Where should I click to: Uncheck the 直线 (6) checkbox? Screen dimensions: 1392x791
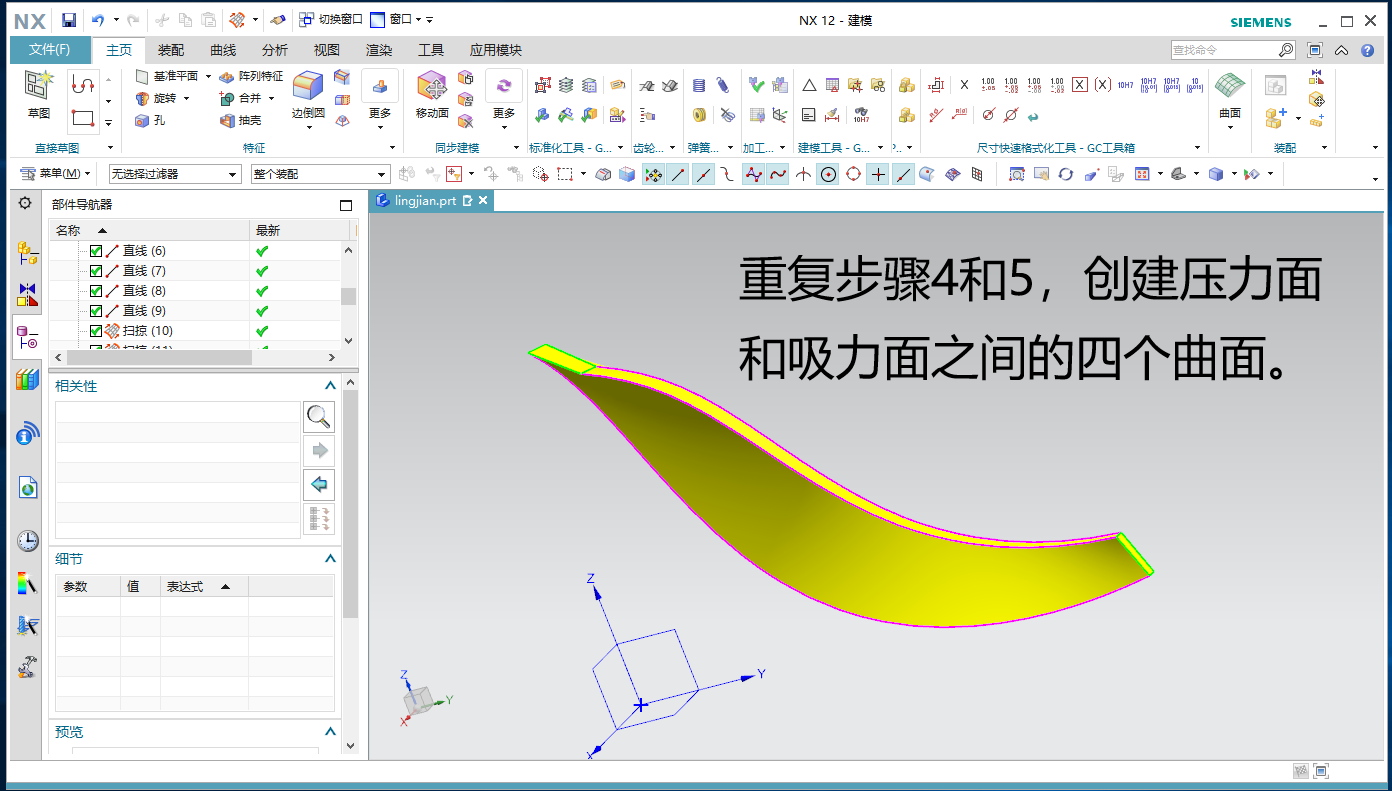click(x=96, y=251)
